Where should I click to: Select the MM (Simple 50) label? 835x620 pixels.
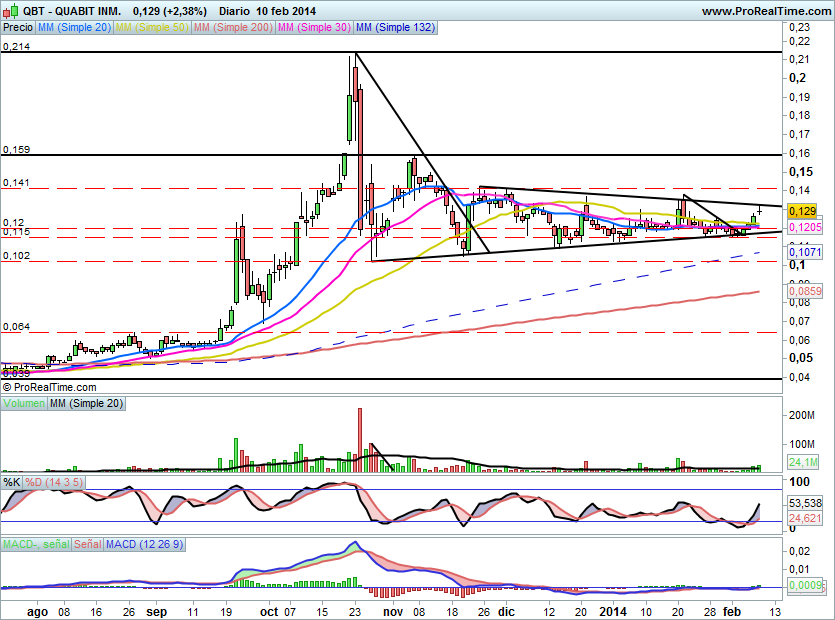(152, 27)
